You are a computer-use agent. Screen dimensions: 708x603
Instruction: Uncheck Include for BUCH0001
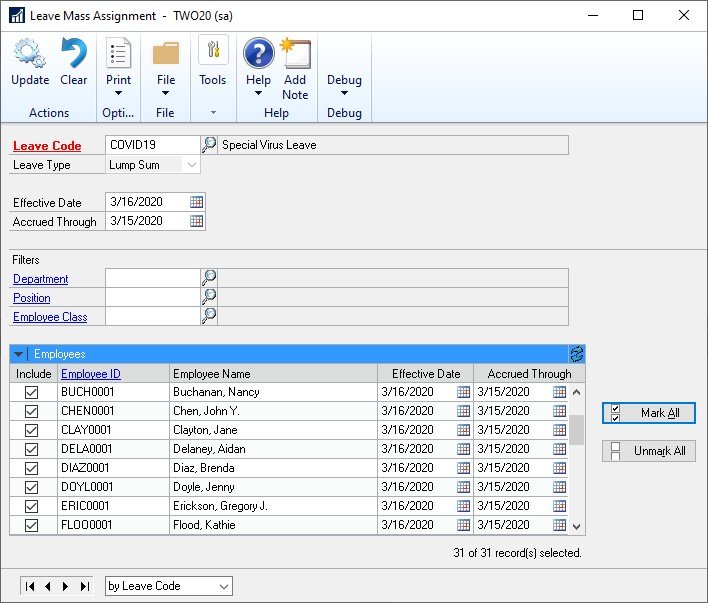tap(31, 393)
